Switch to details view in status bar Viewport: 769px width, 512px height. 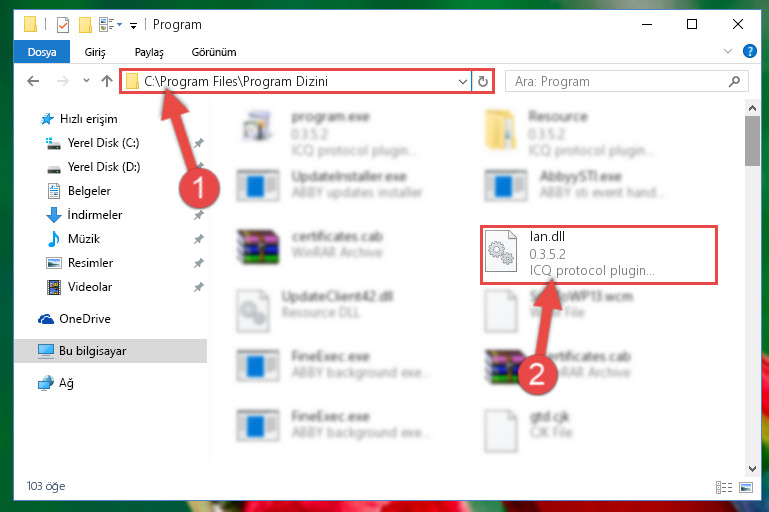point(724,487)
